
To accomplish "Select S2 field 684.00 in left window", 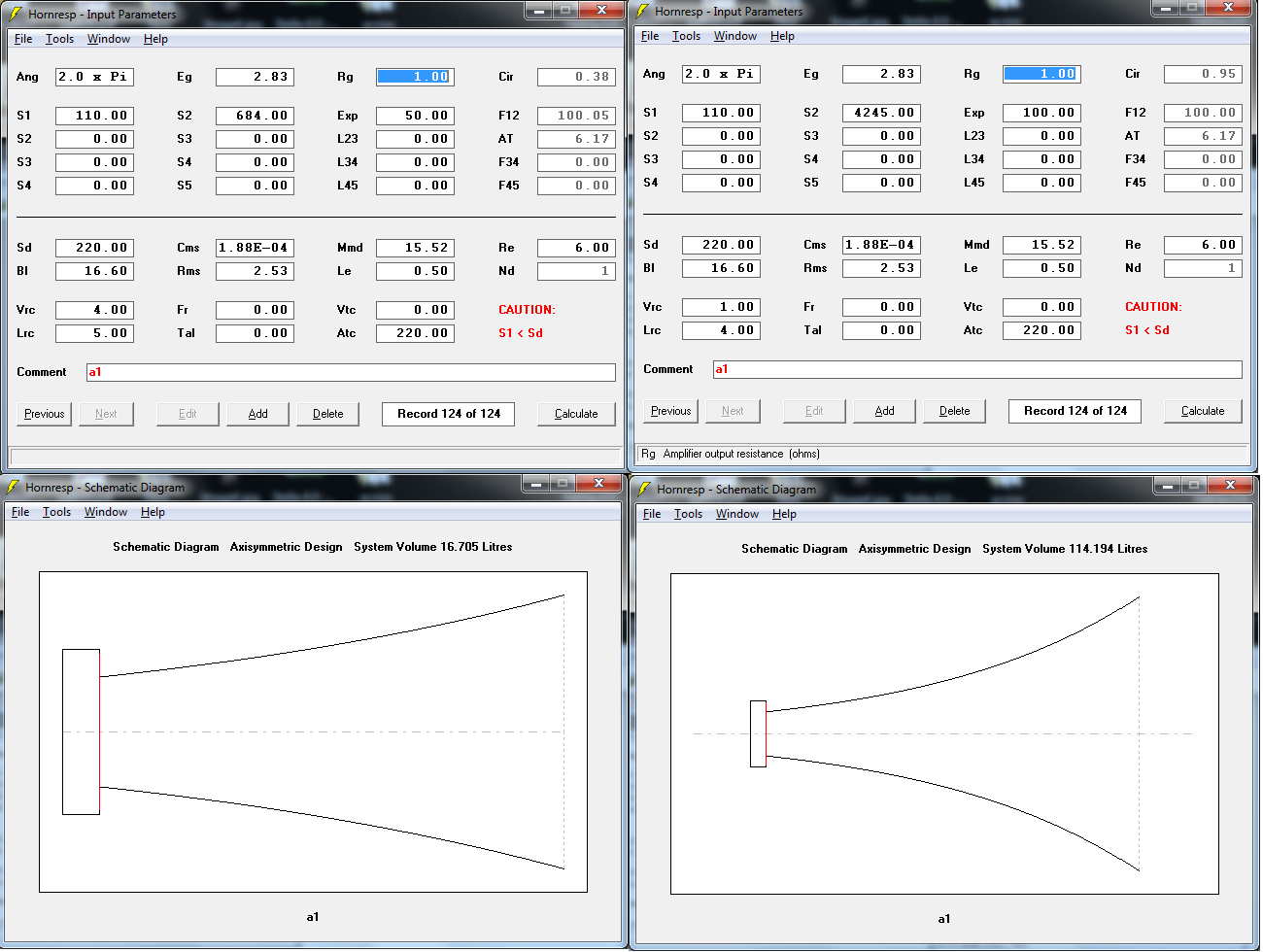I will click(255, 116).
